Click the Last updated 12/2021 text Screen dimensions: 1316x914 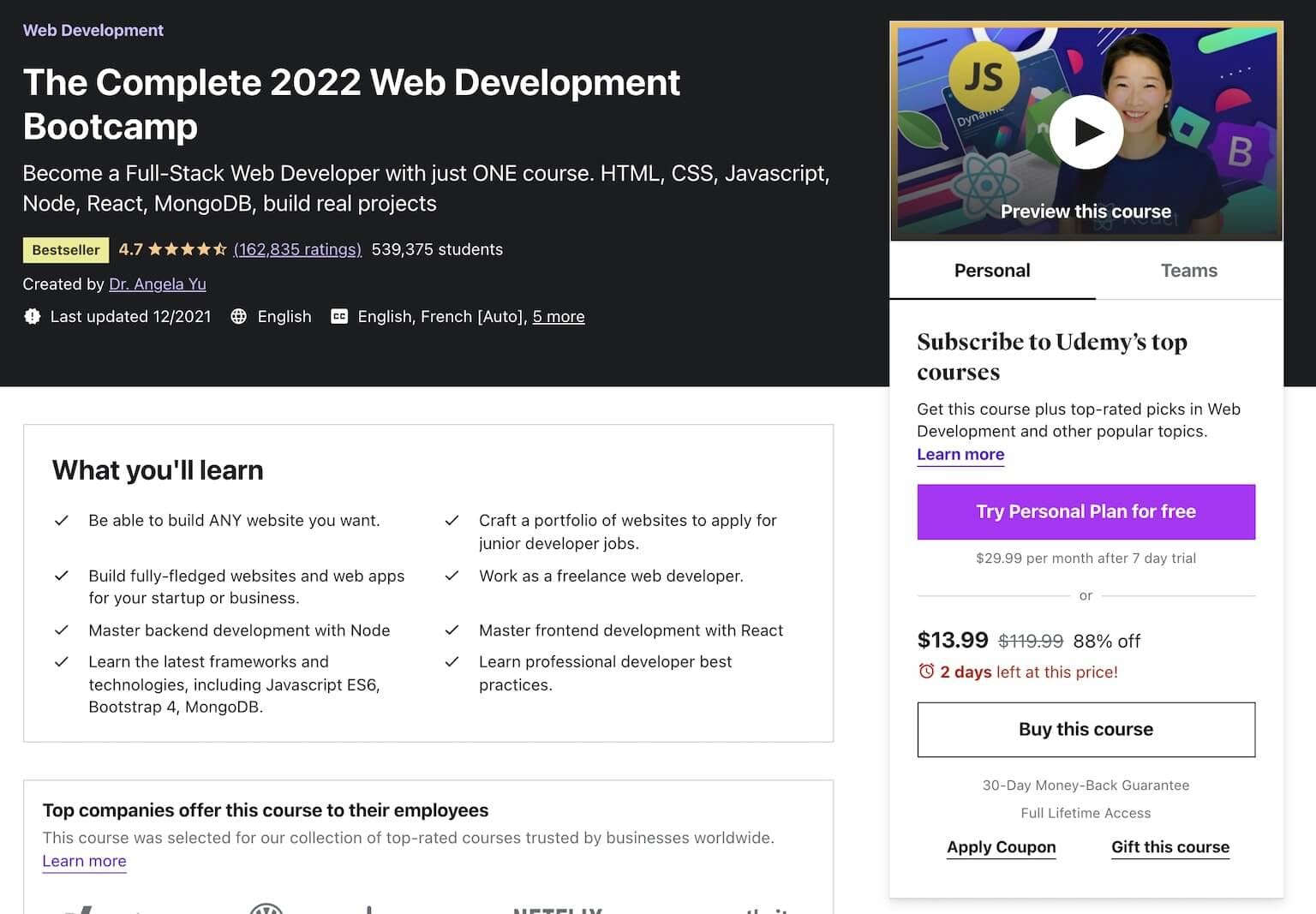pos(130,316)
